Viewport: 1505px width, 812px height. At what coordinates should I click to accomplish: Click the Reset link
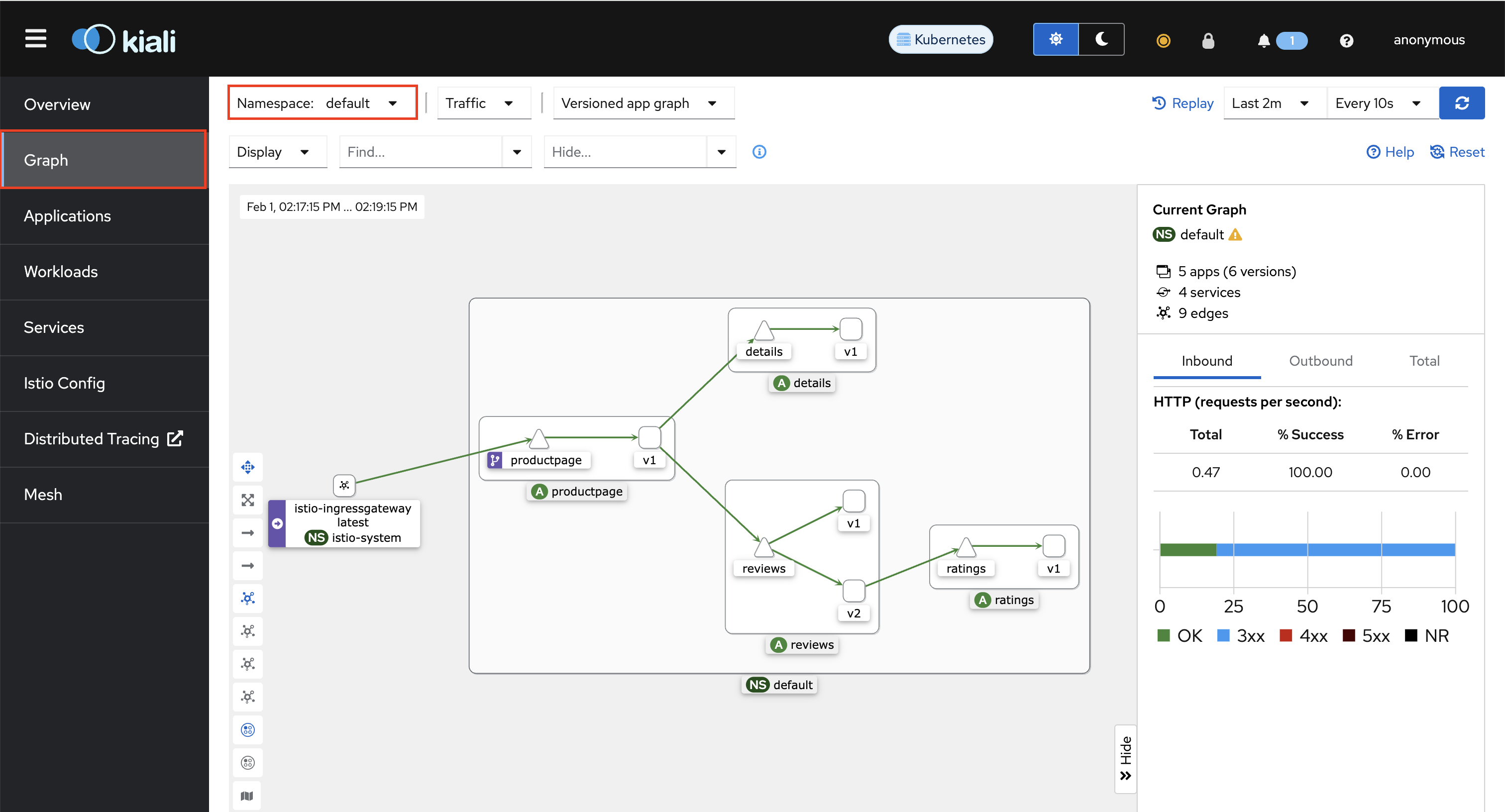(x=1457, y=152)
